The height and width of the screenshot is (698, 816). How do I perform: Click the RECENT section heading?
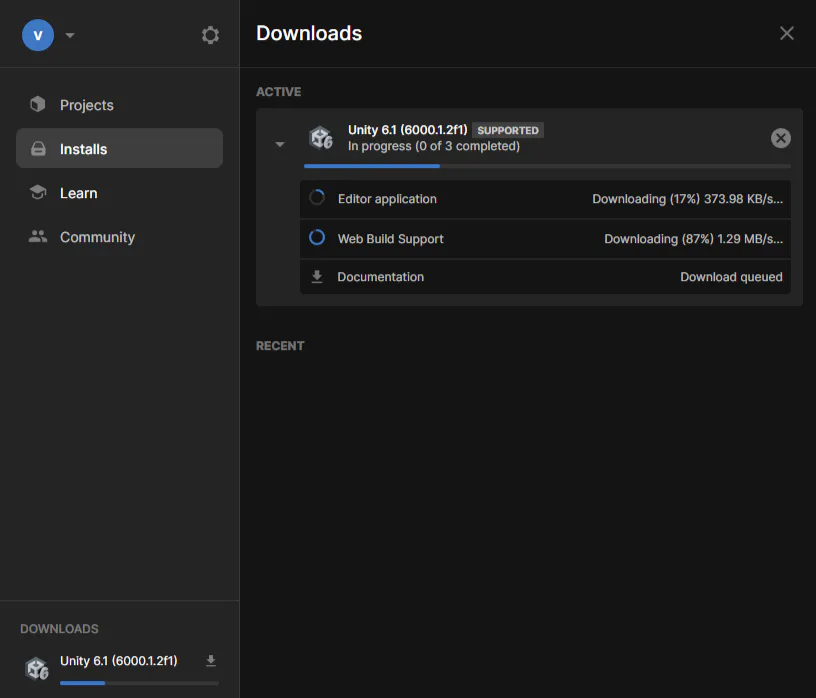(x=280, y=346)
